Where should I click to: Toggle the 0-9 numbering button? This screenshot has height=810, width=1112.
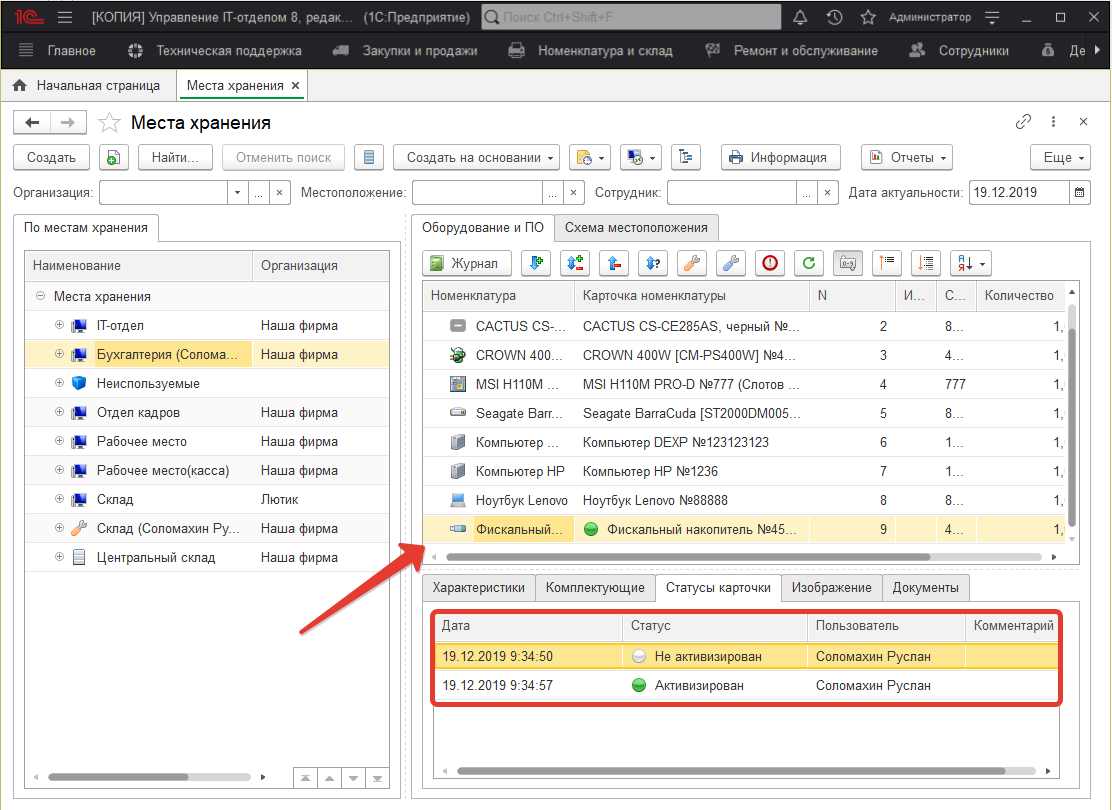click(x=848, y=263)
